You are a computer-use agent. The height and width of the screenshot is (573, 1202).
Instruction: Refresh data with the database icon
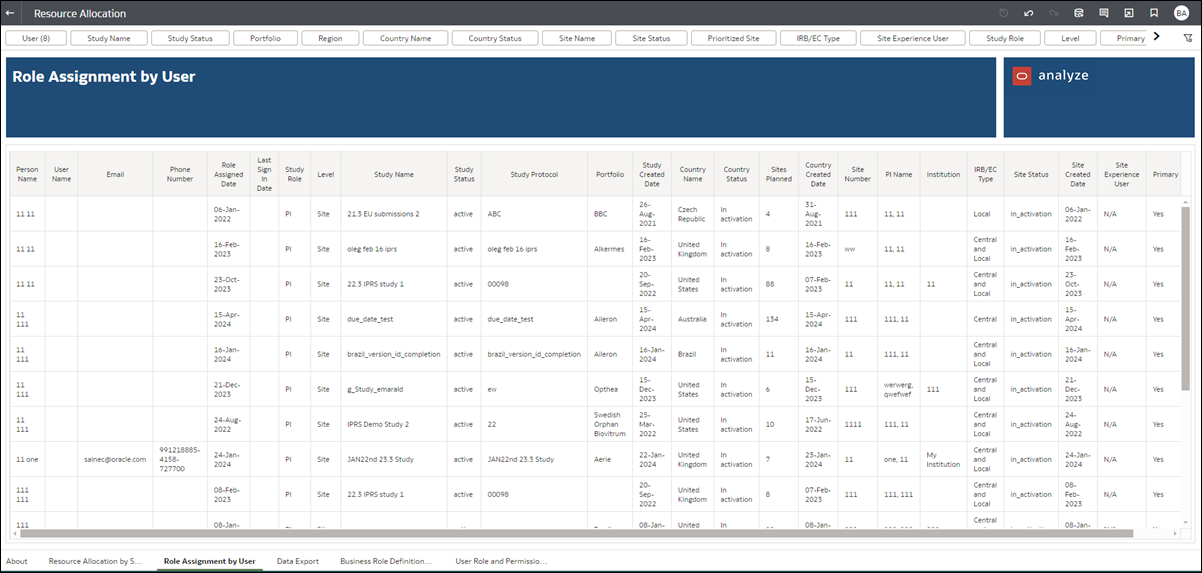click(x=1079, y=14)
